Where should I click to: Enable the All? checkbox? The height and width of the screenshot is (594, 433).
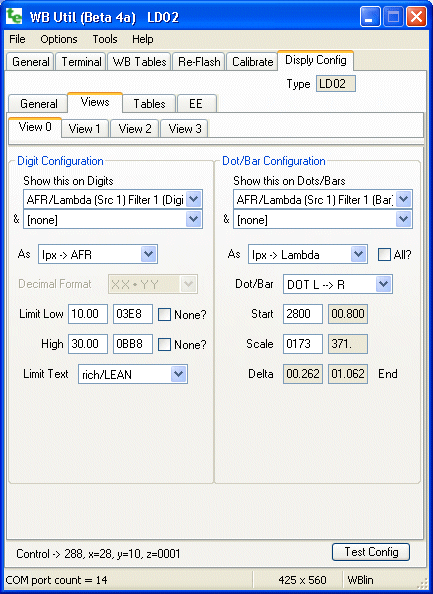[x=384, y=255]
